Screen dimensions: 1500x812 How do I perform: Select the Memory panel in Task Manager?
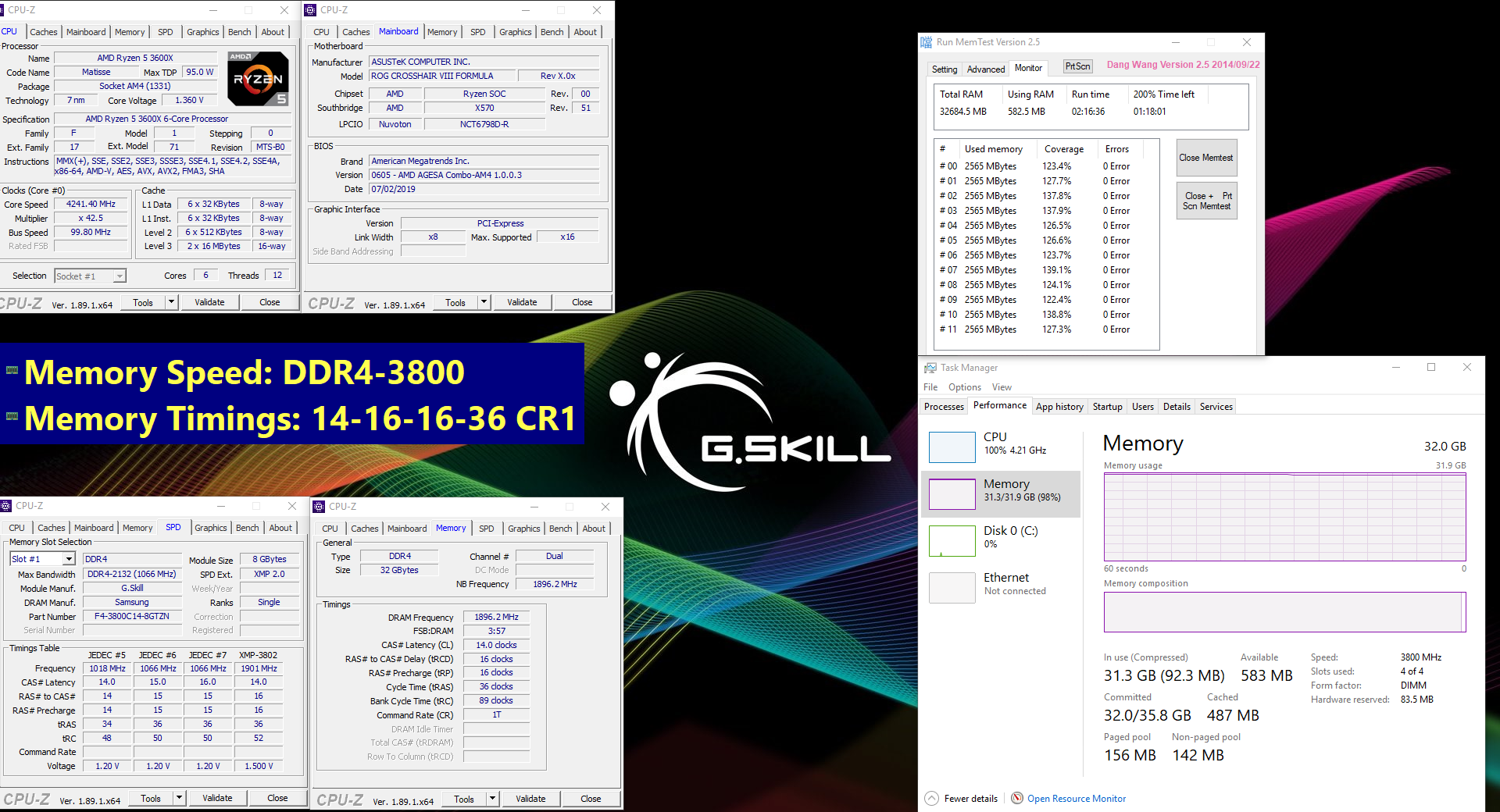(x=1001, y=493)
